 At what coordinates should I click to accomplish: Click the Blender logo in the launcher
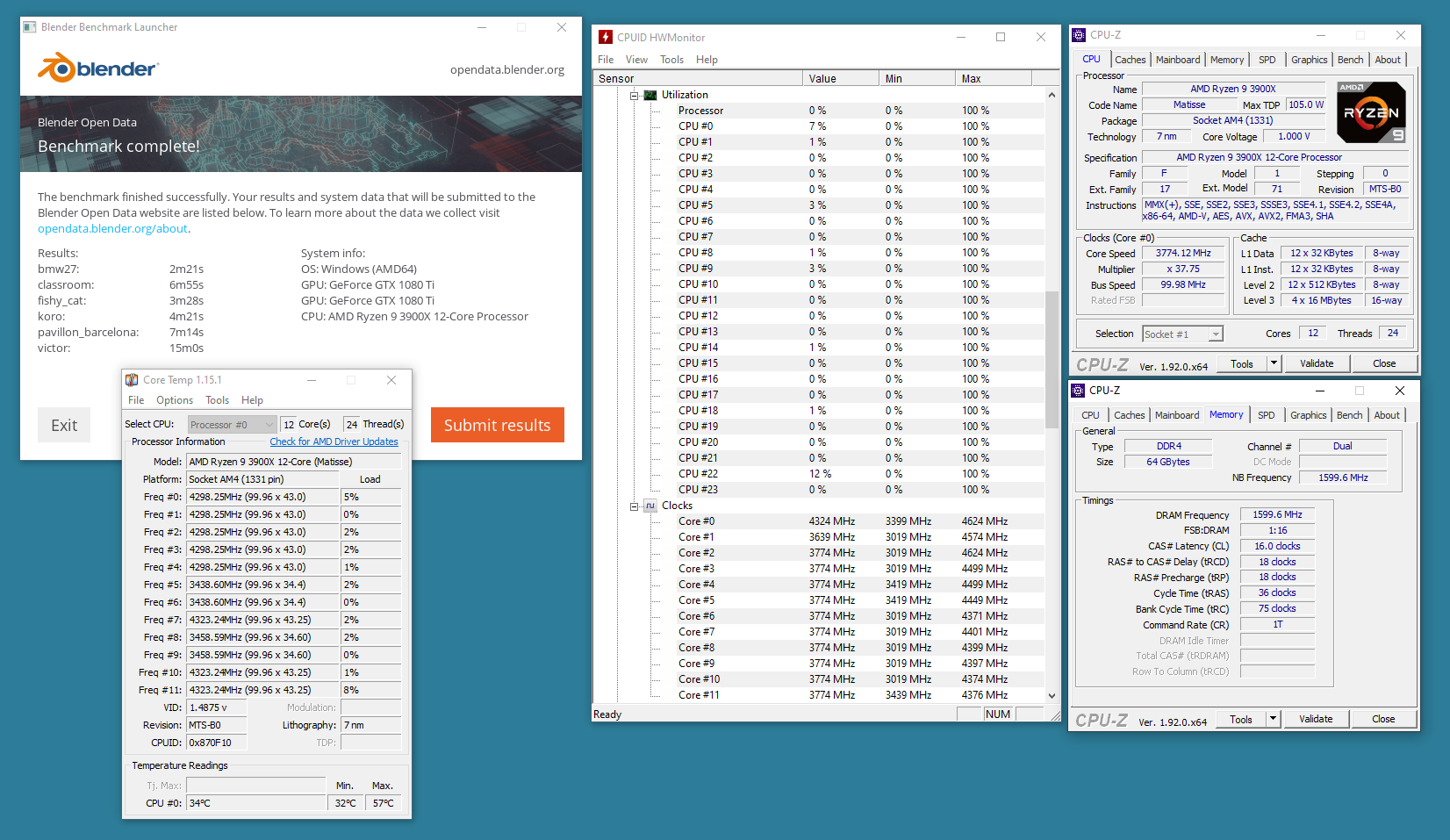pos(97,68)
